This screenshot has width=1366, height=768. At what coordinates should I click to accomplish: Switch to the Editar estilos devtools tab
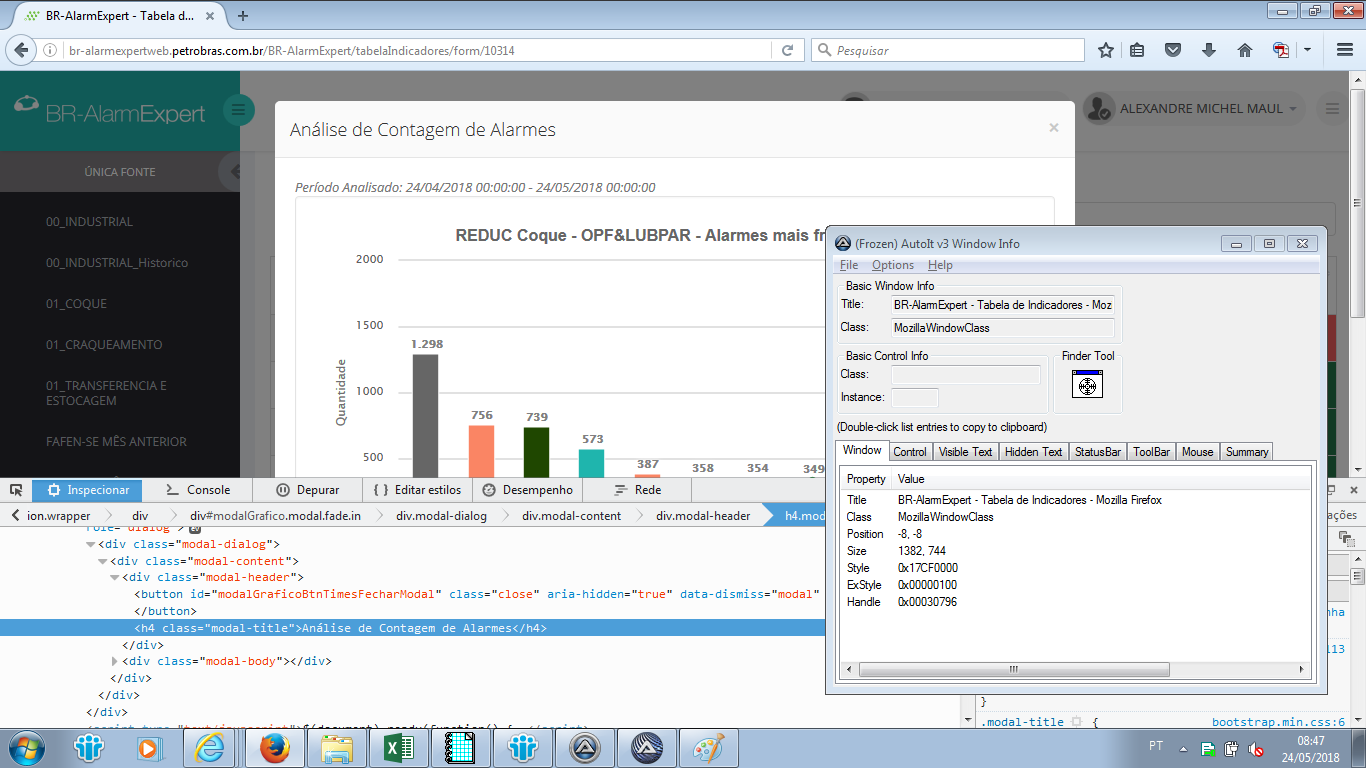[416, 490]
